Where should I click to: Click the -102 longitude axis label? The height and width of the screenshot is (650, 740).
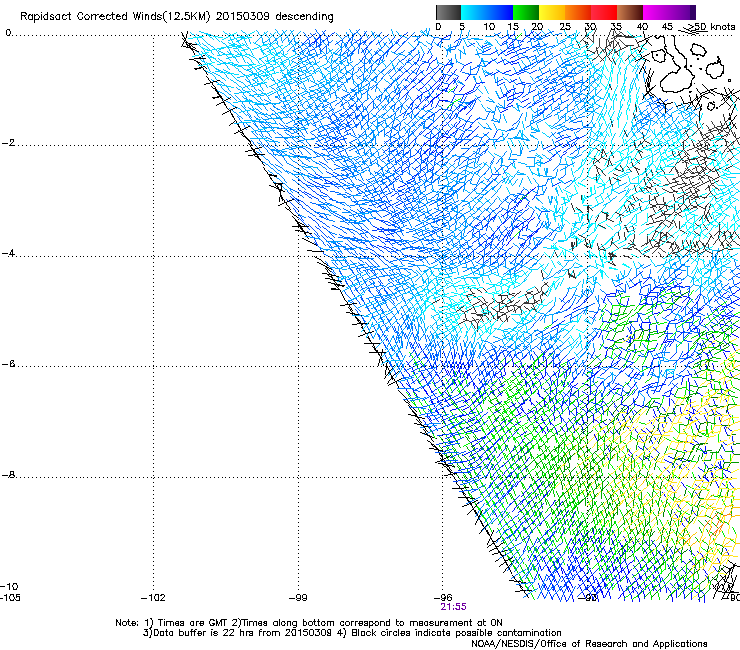(x=153, y=598)
